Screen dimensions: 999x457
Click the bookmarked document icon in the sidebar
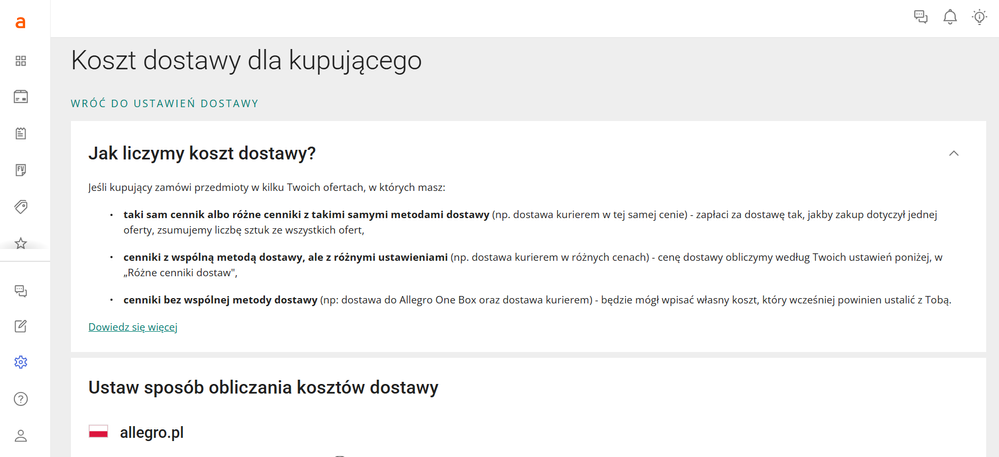pyautogui.click(x=21, y=170)
